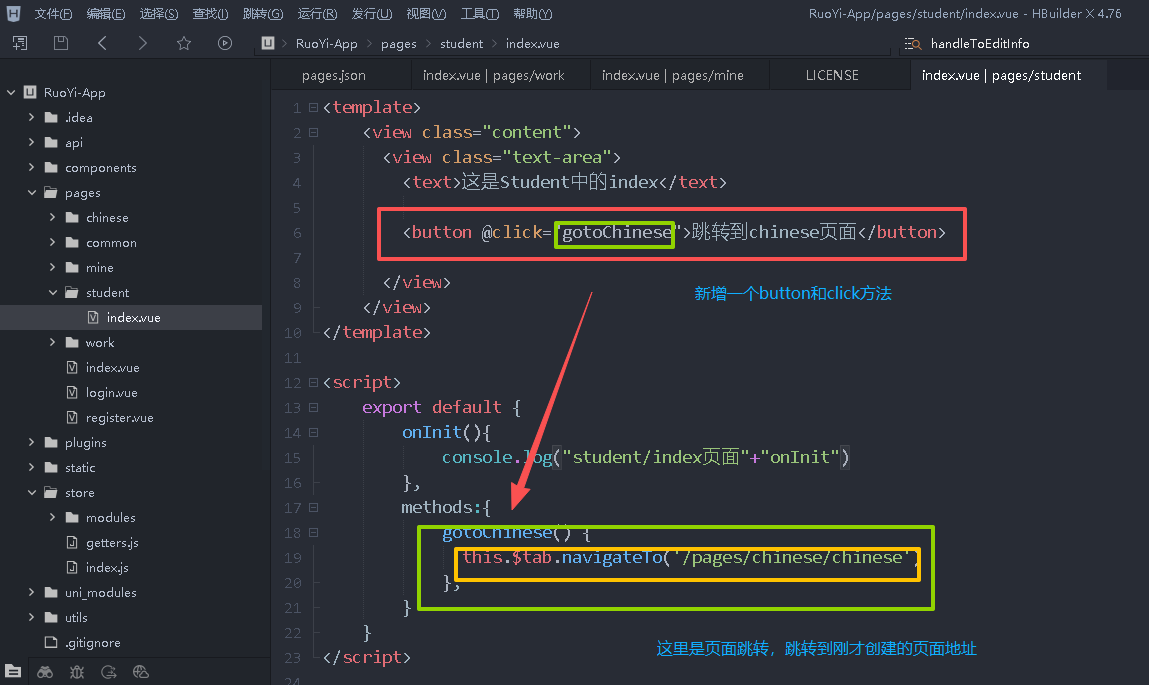Go forward with the right arrow icon

142,43
